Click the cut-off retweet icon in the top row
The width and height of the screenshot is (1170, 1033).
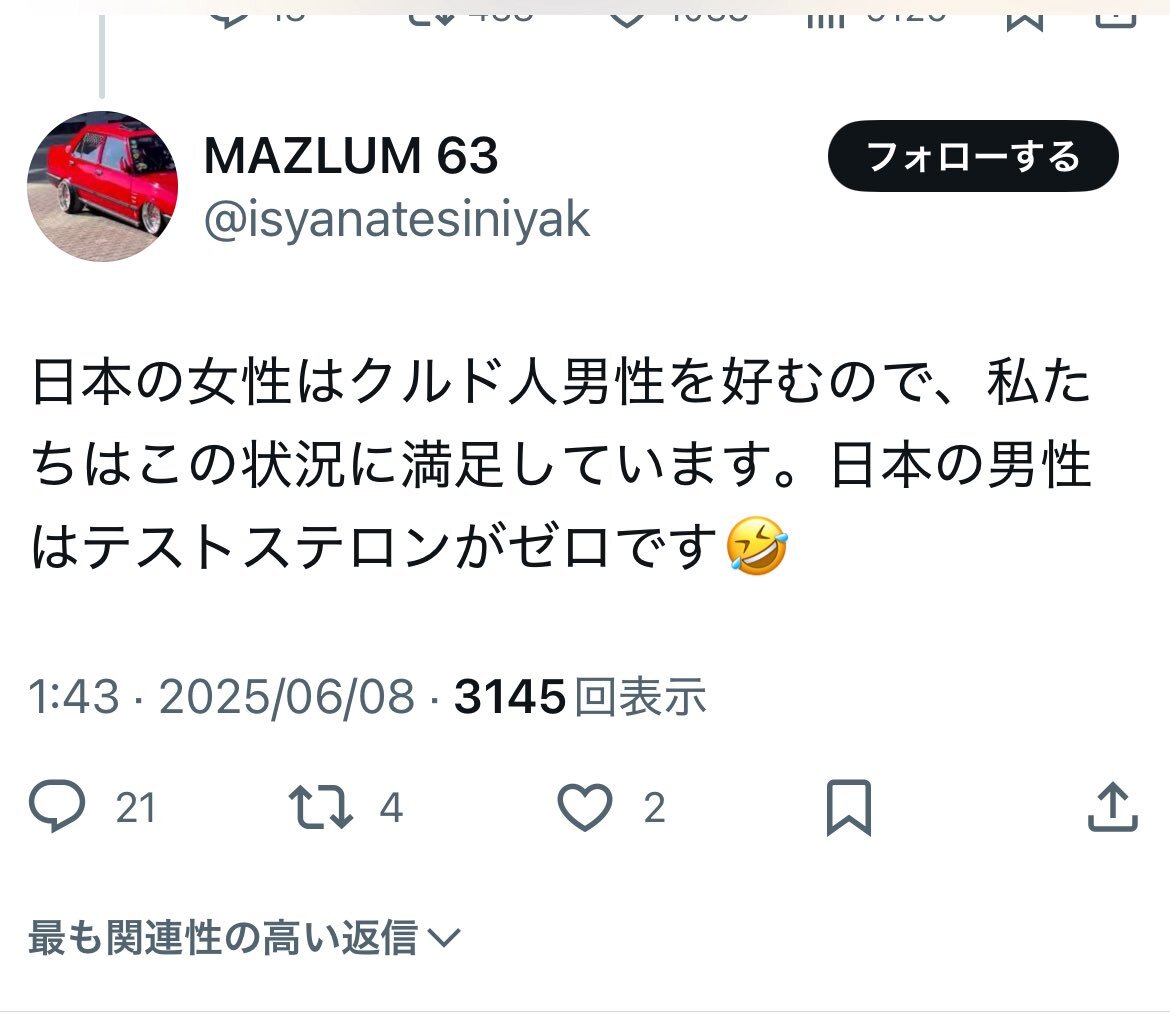431,15
